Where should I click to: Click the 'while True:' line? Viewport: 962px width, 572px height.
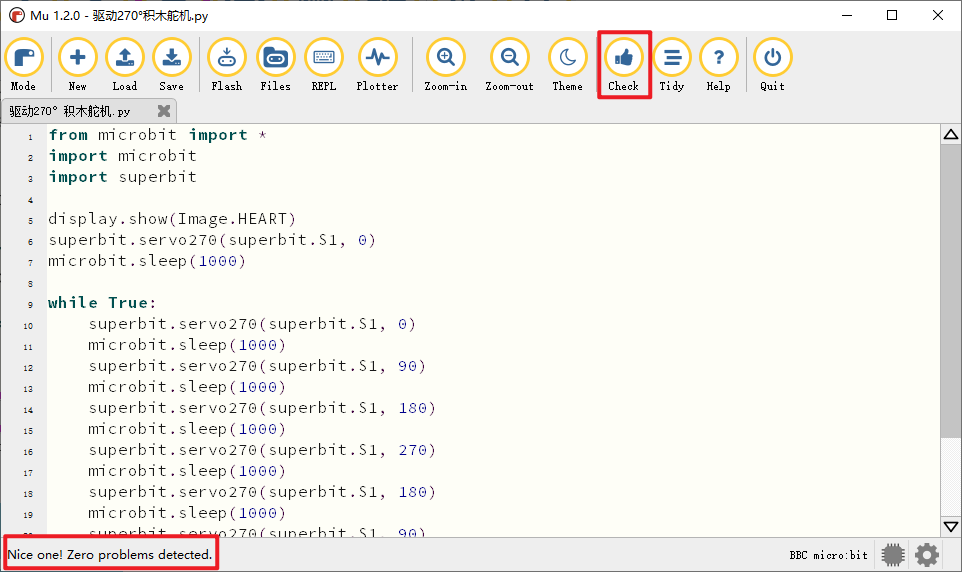(102, 303)
